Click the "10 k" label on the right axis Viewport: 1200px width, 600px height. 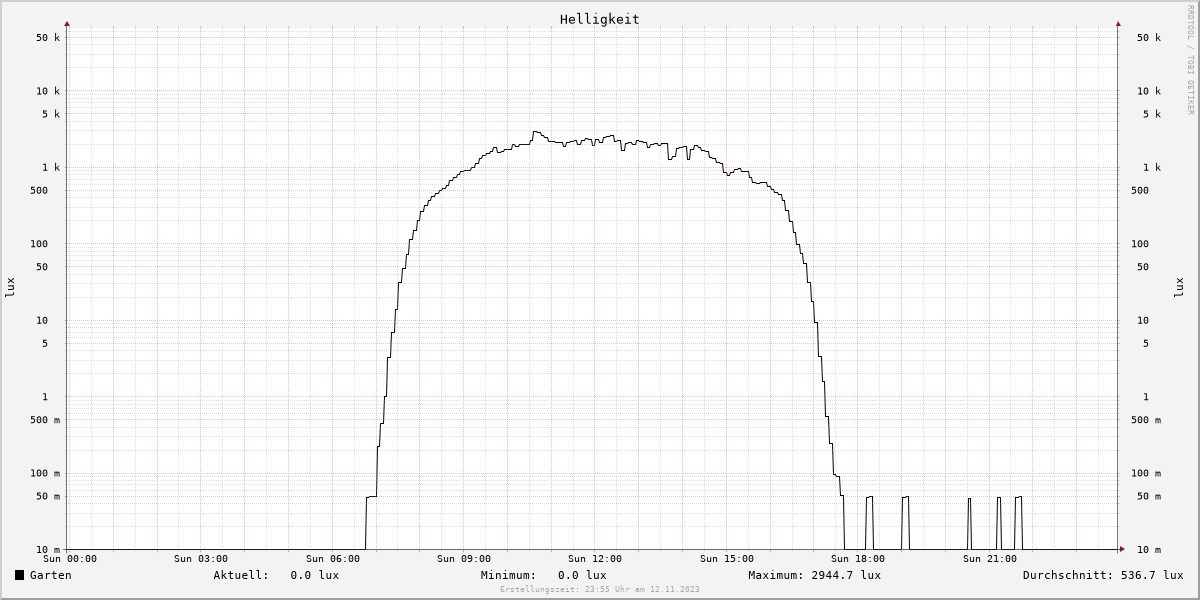pos(1149,91)
